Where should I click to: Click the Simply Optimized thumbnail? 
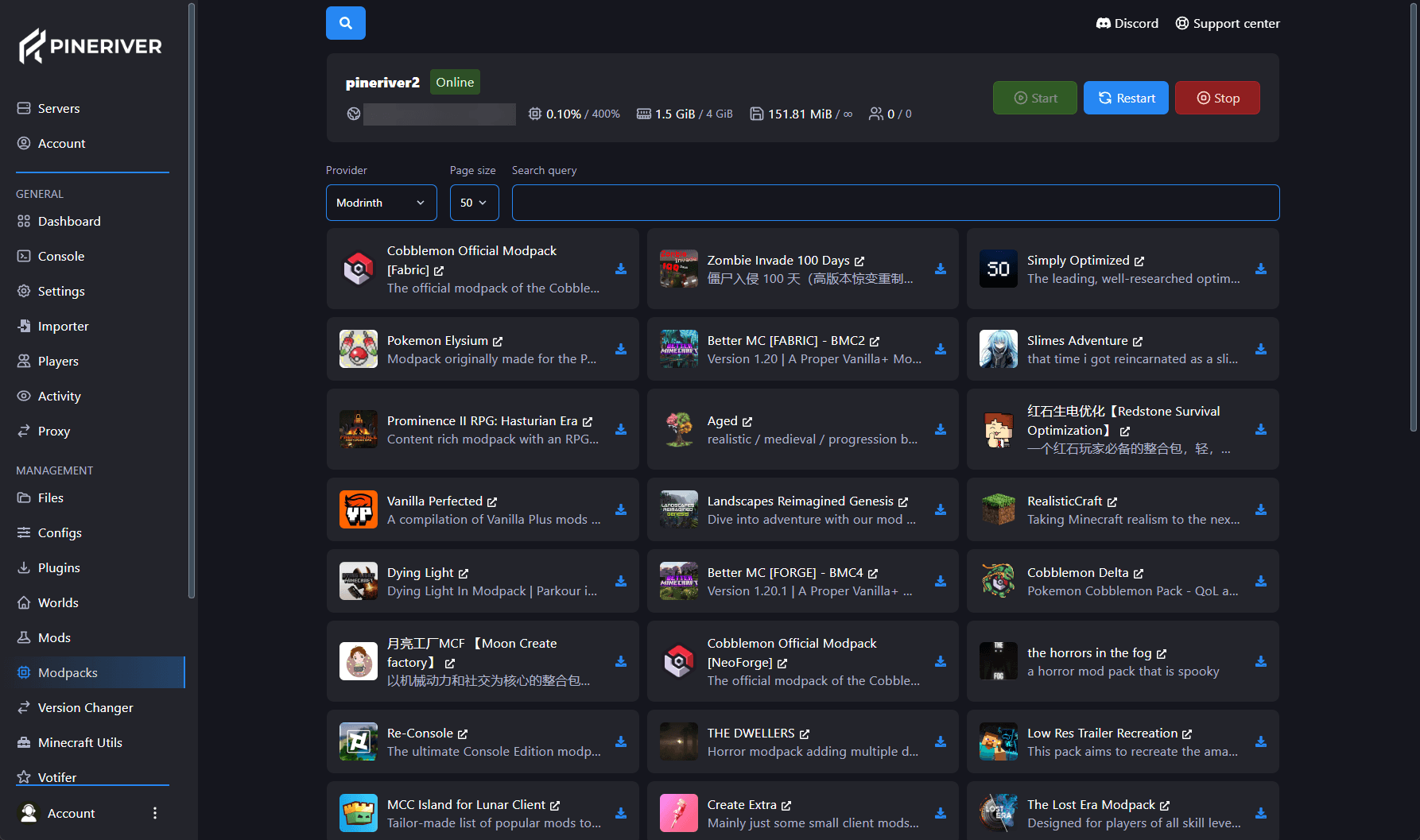pos(999,269)
